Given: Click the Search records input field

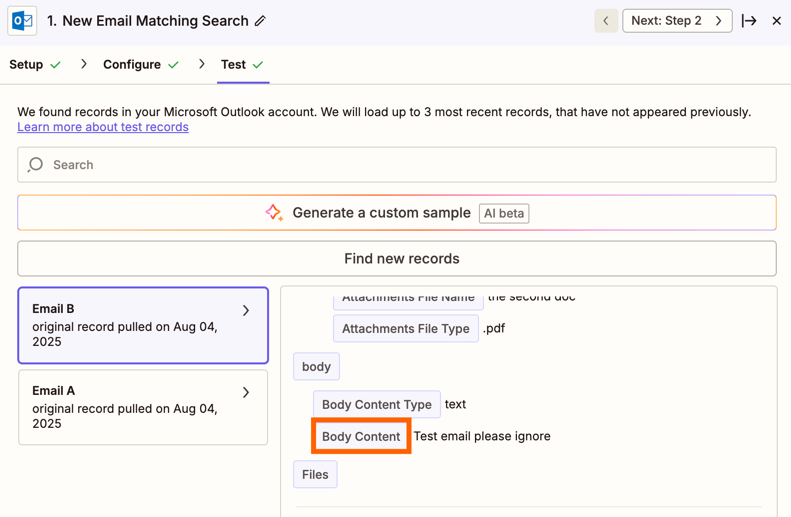Looking at the screenshot, I should pos(397,165).
